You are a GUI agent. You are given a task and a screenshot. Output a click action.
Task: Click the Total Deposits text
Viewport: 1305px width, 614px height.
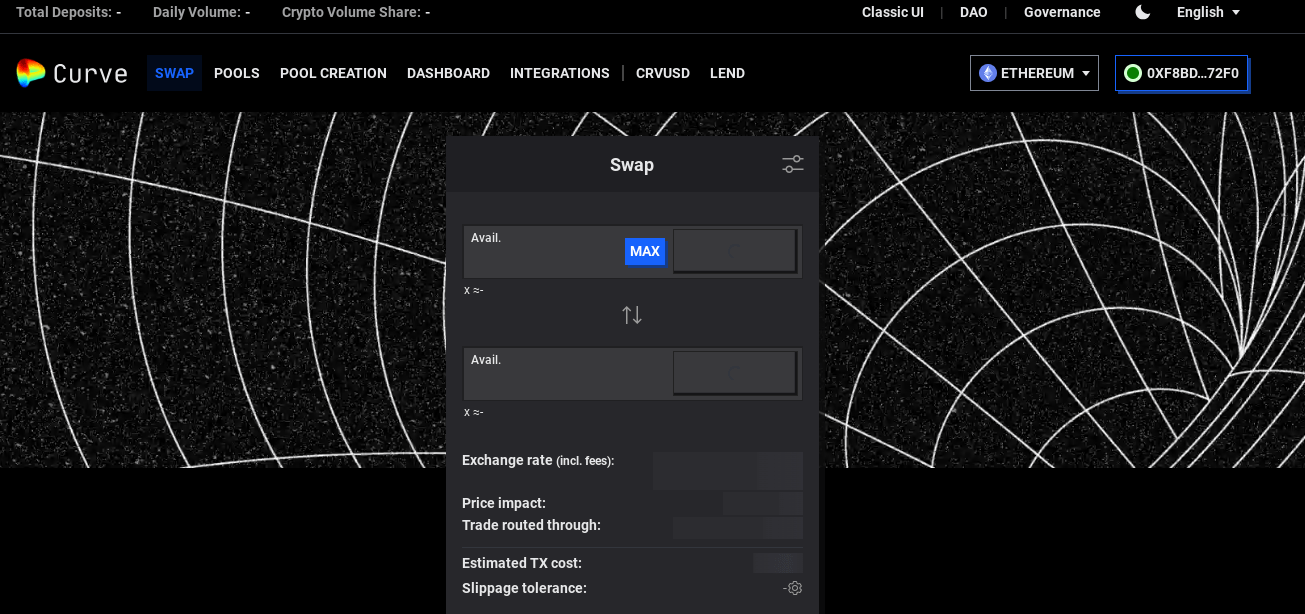pos(69,12)
